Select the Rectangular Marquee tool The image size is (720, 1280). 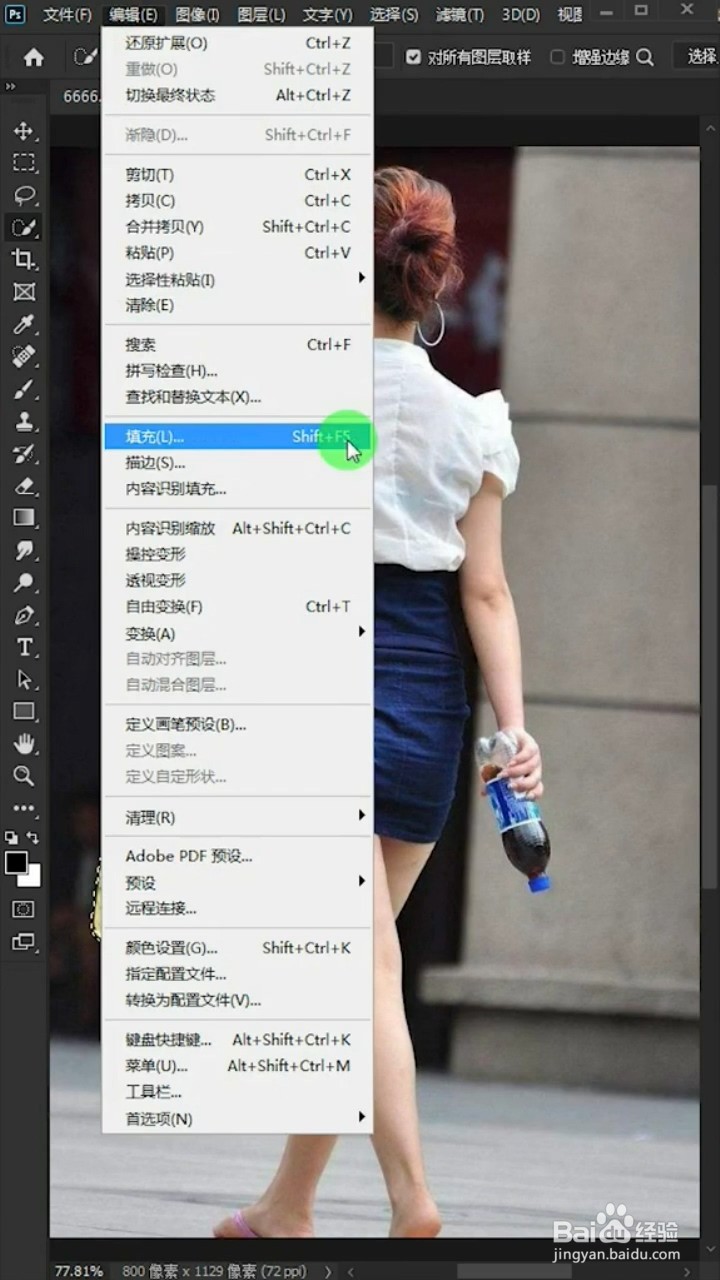[24, 163]
